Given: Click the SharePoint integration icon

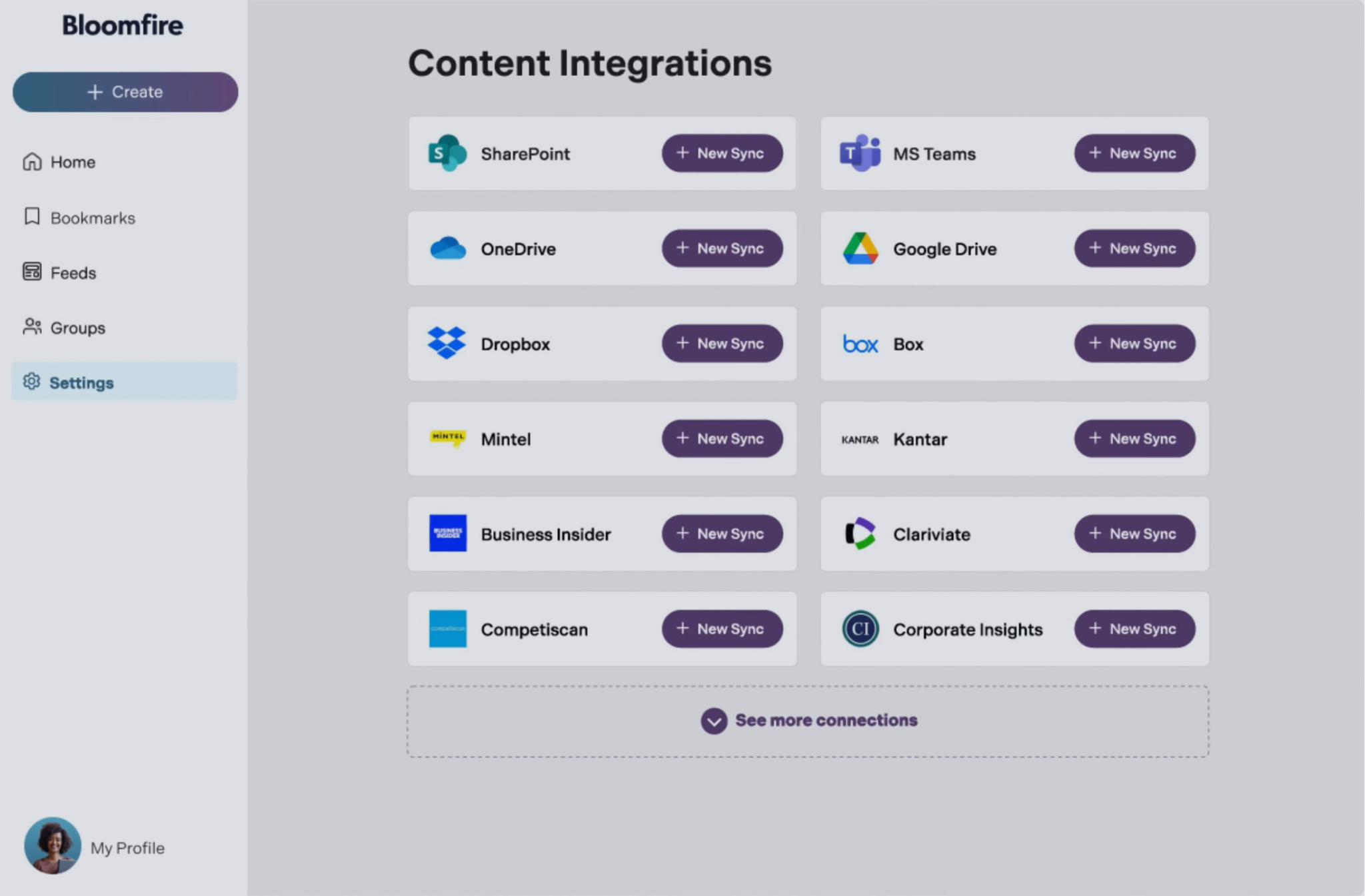Looking at the screenshot, I should point(446,153).
